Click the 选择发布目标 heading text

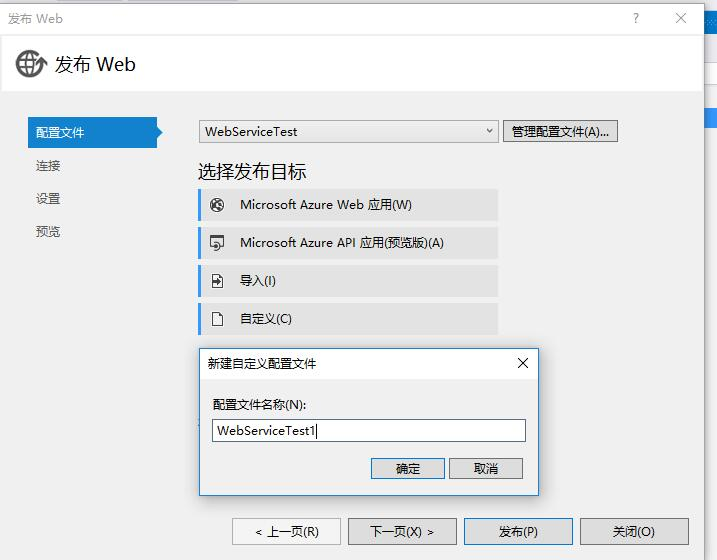click(252, 172)
